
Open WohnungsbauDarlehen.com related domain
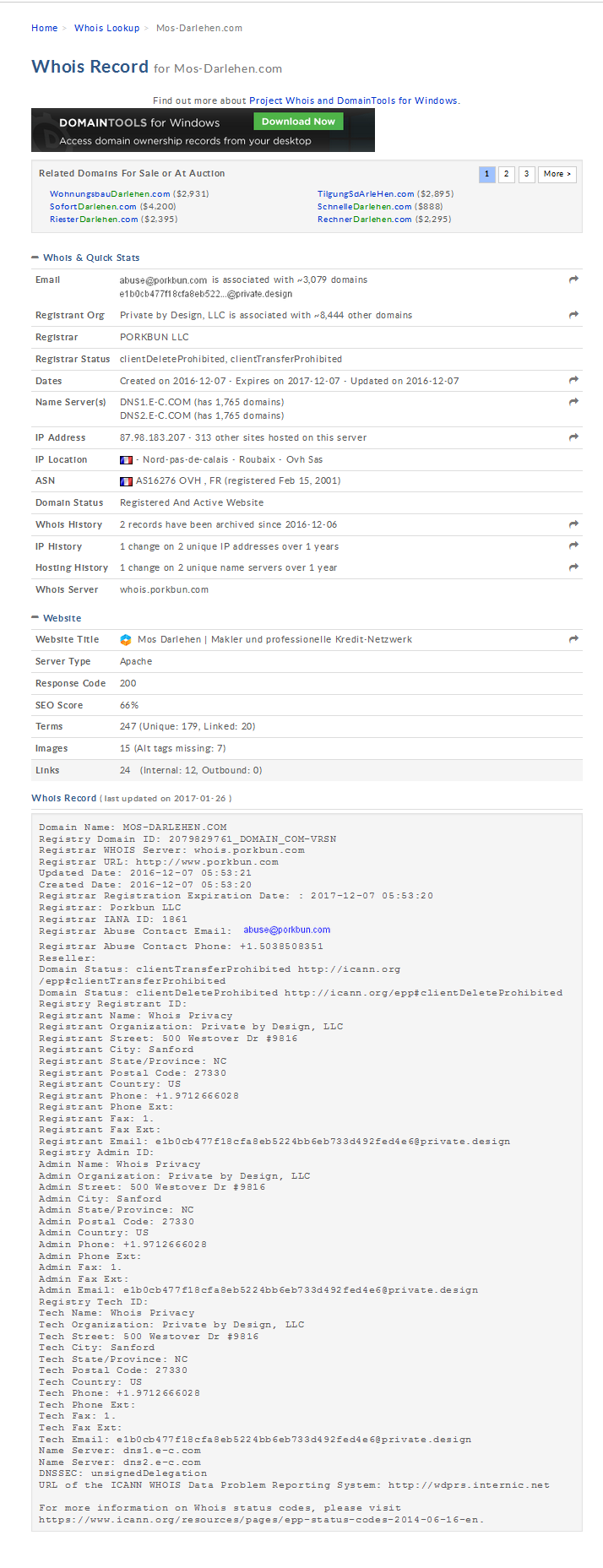(x=110, y=194)
